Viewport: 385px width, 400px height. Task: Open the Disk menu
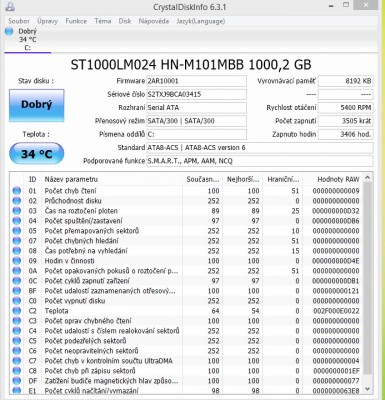click(x=125, y=21)
